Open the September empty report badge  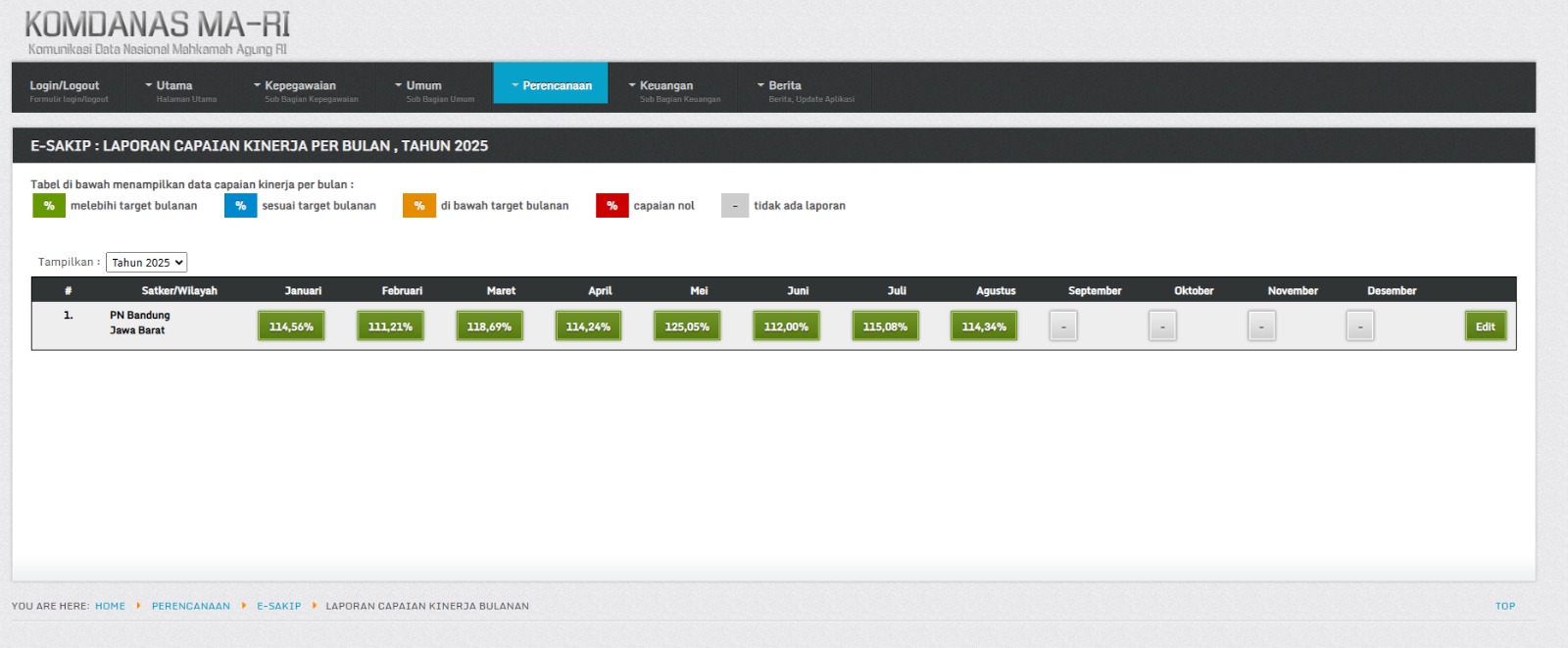(x=1063, y=326)
